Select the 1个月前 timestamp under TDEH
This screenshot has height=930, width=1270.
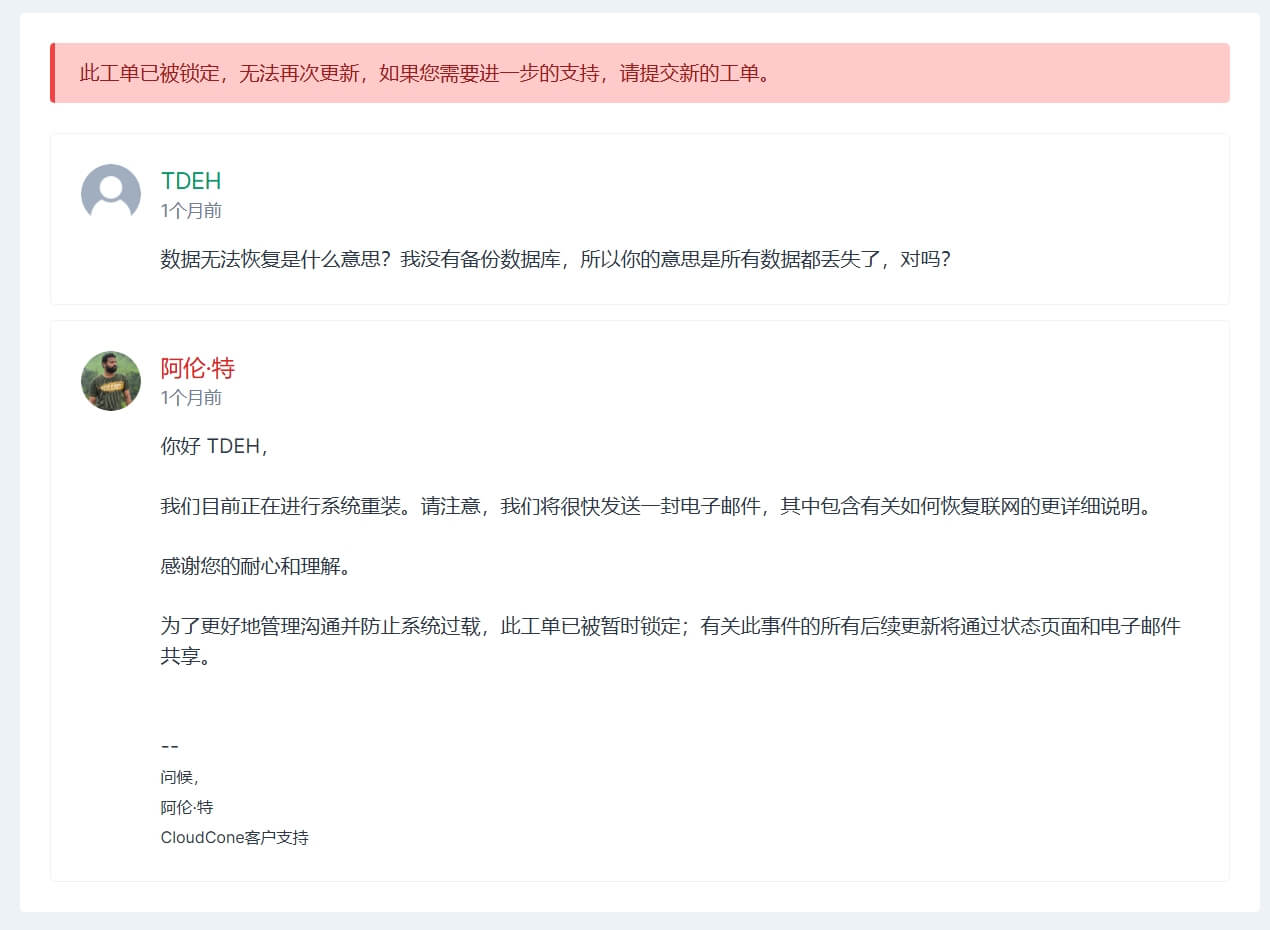point(189,210)
